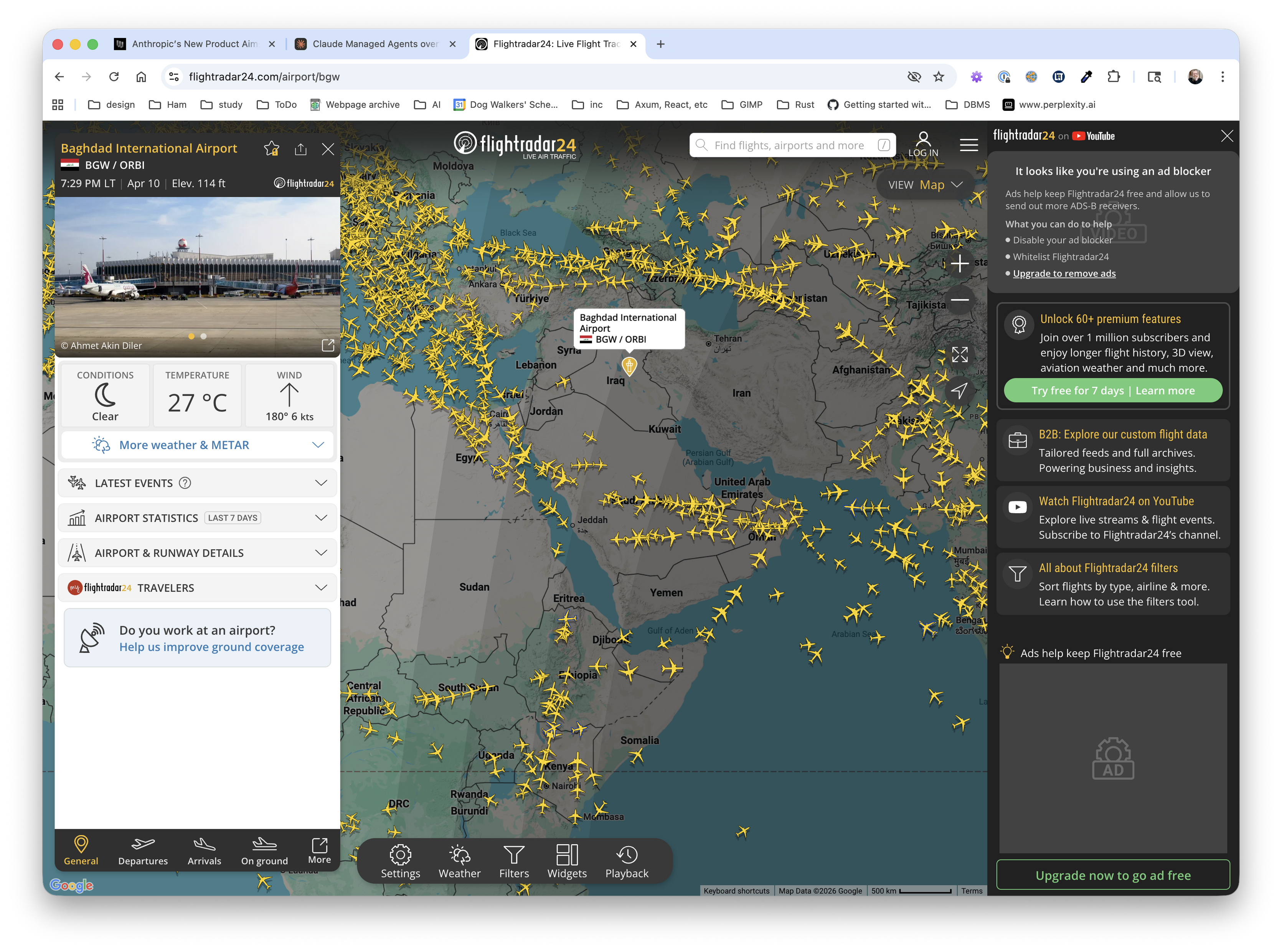
Task: Click the LOG IN user icon
Action: tap(923, 144)
